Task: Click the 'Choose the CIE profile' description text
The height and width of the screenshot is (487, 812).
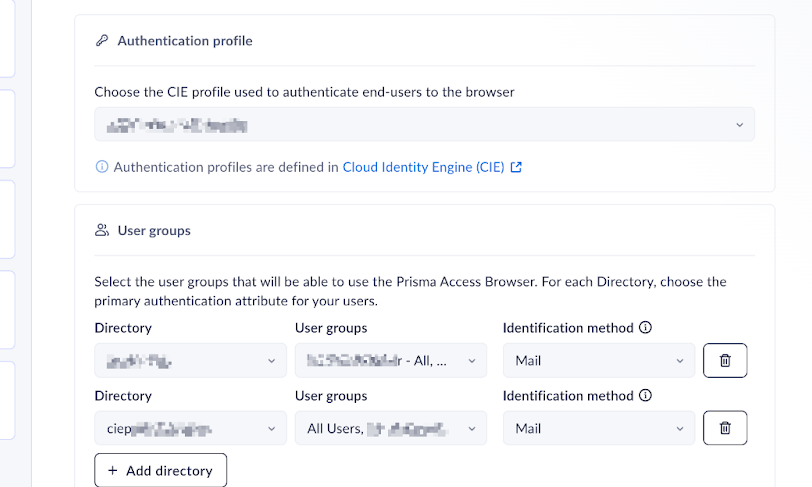Action: click(304, 92)
